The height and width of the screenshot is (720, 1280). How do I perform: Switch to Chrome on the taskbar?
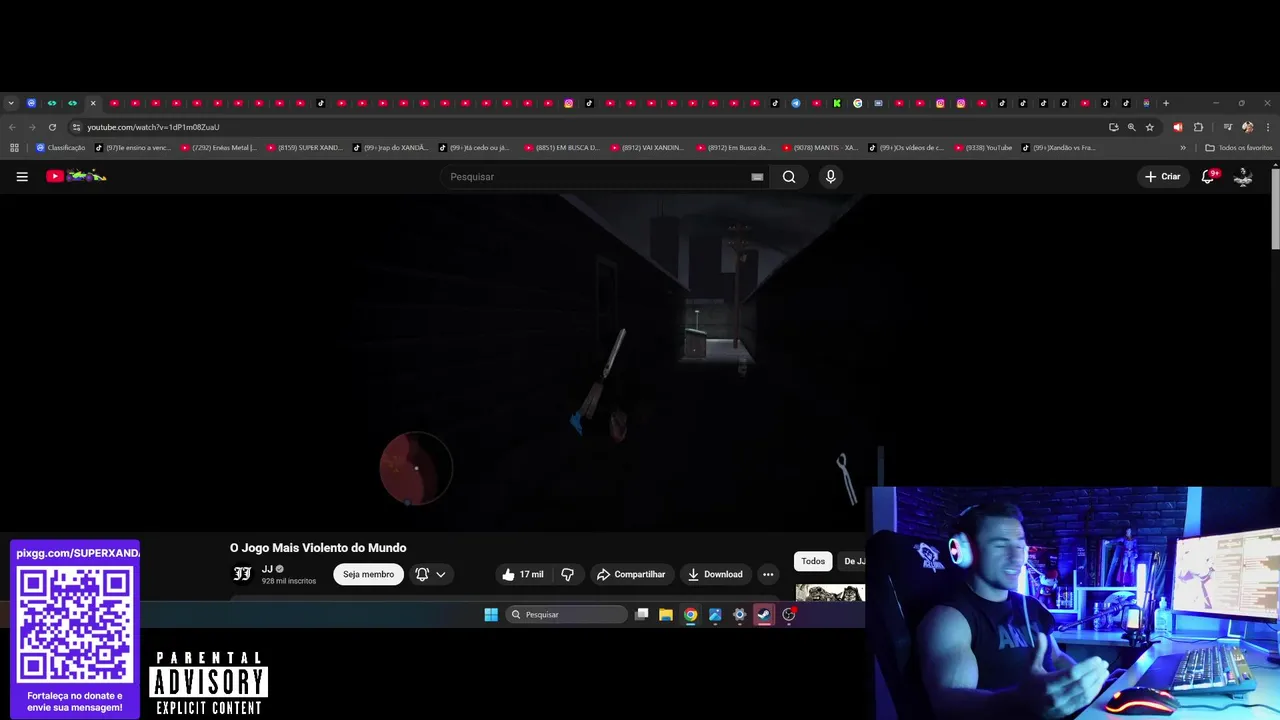click(690, 614)
